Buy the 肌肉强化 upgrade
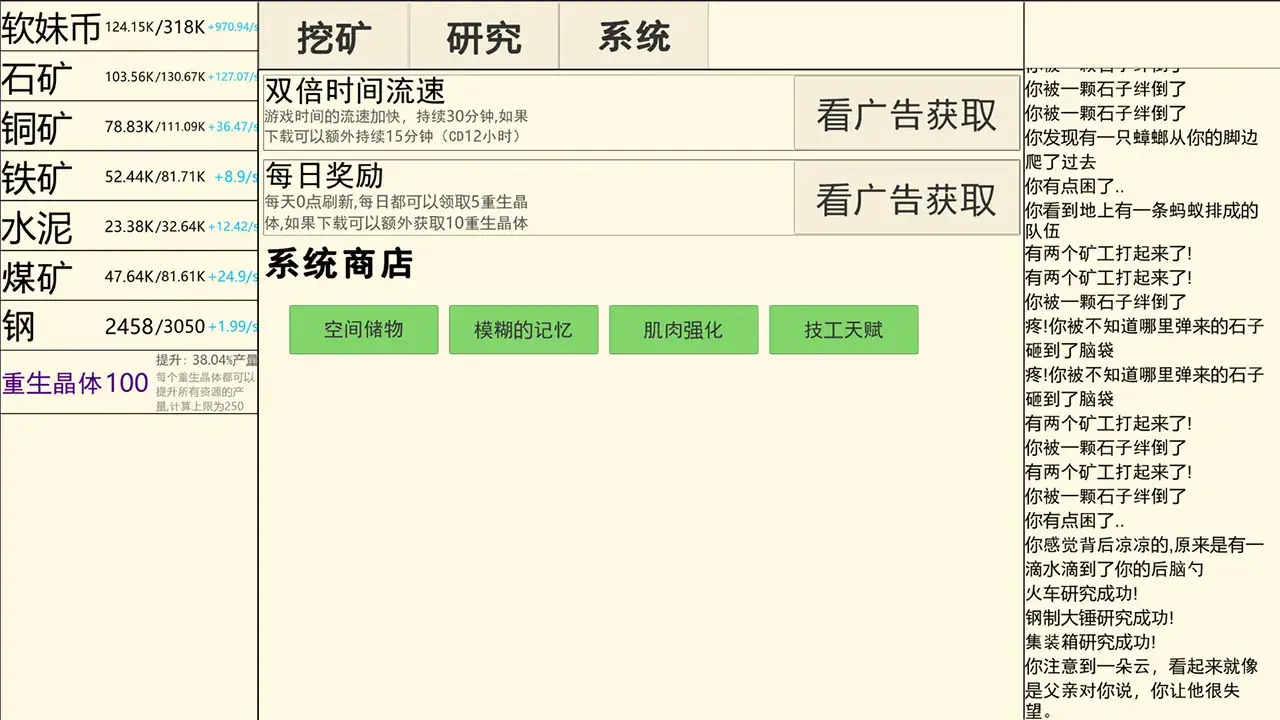Viewport: 1280px width, 720px height. click(684, 329)
